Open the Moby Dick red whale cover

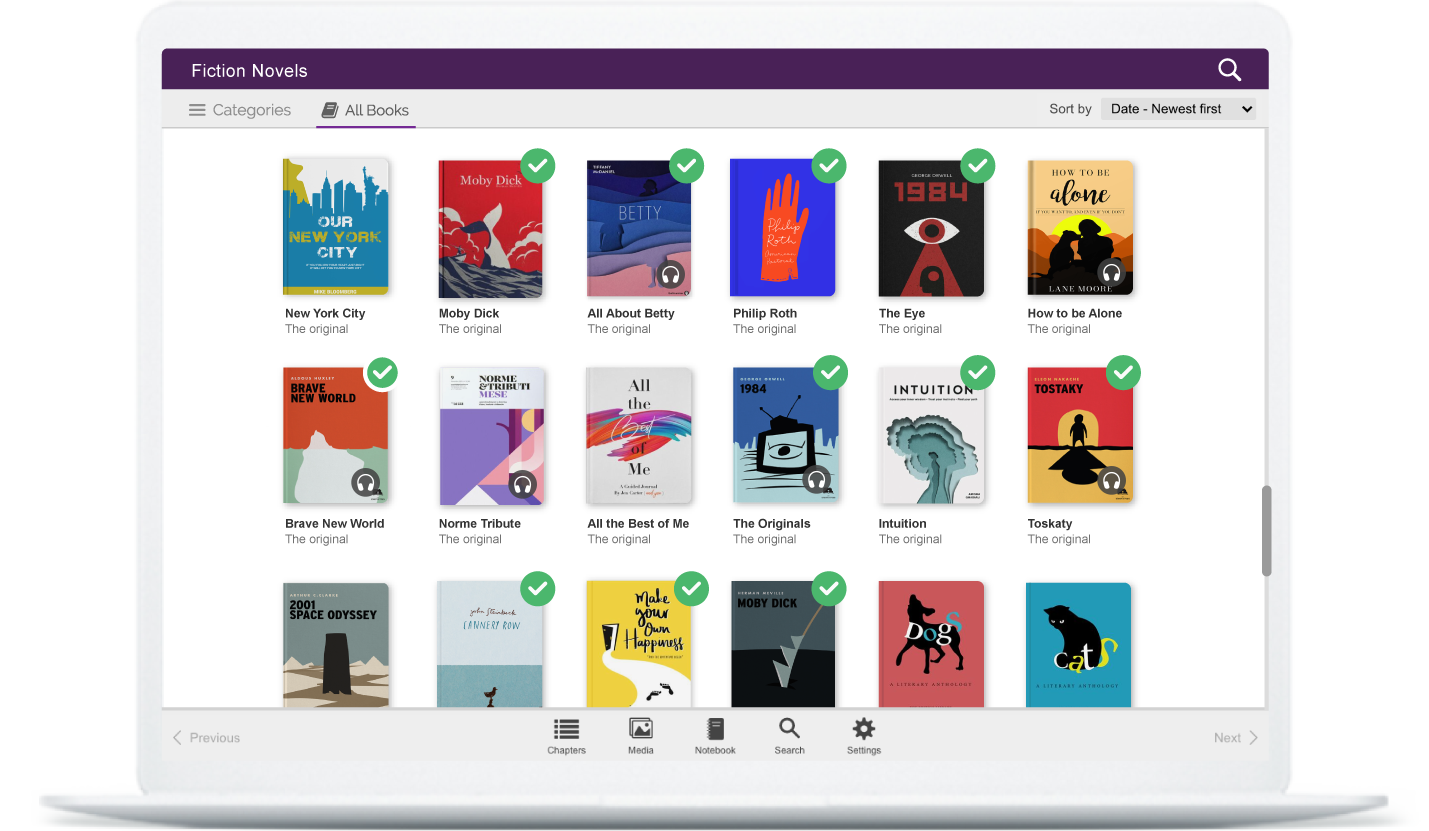pos(490,229)
